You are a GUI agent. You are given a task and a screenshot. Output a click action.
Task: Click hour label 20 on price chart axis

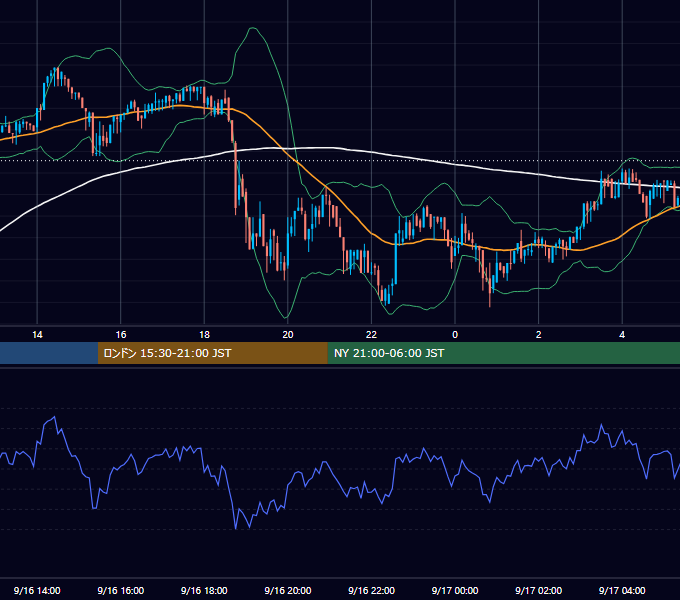(288, 335)
